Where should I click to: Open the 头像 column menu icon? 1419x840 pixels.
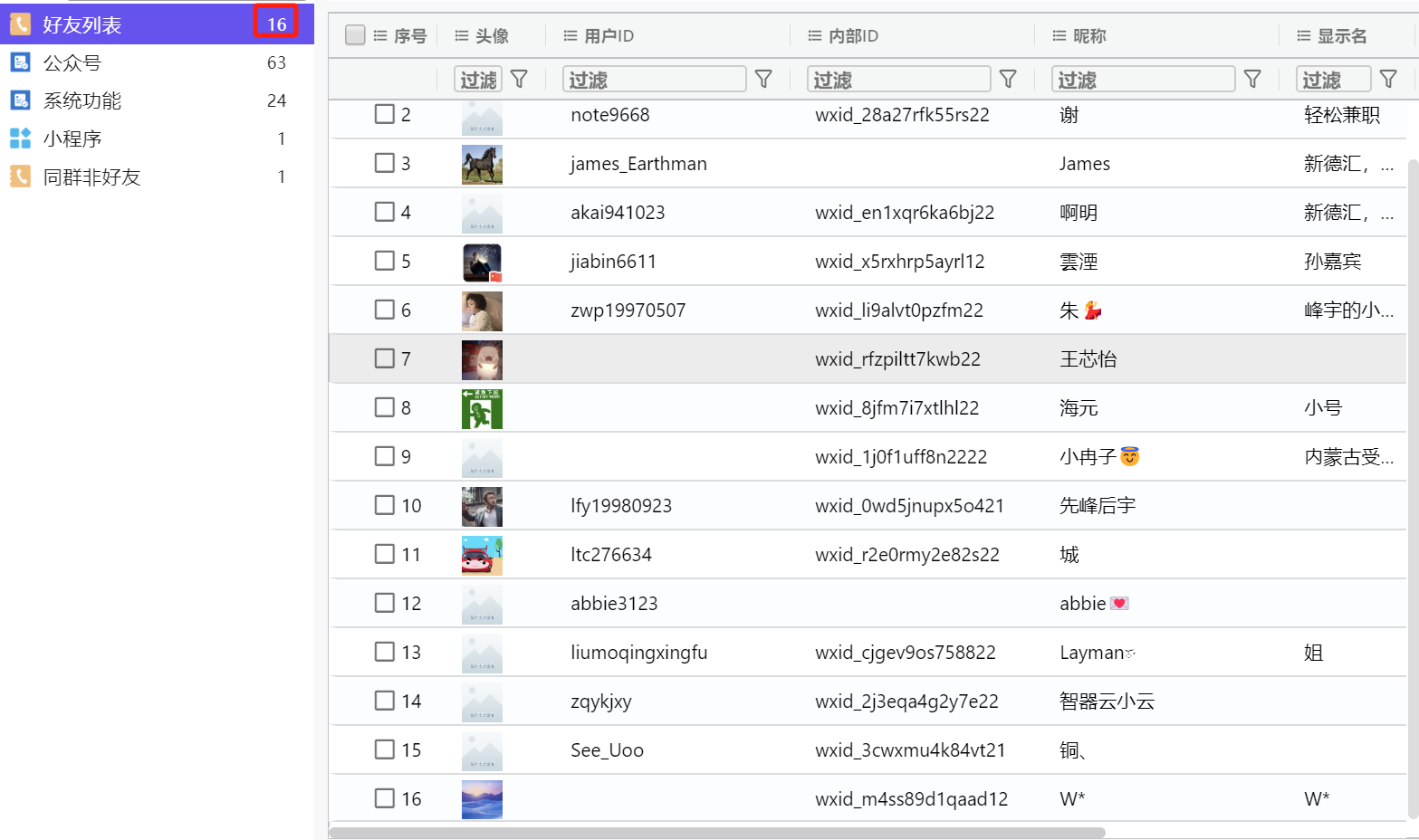462,35
